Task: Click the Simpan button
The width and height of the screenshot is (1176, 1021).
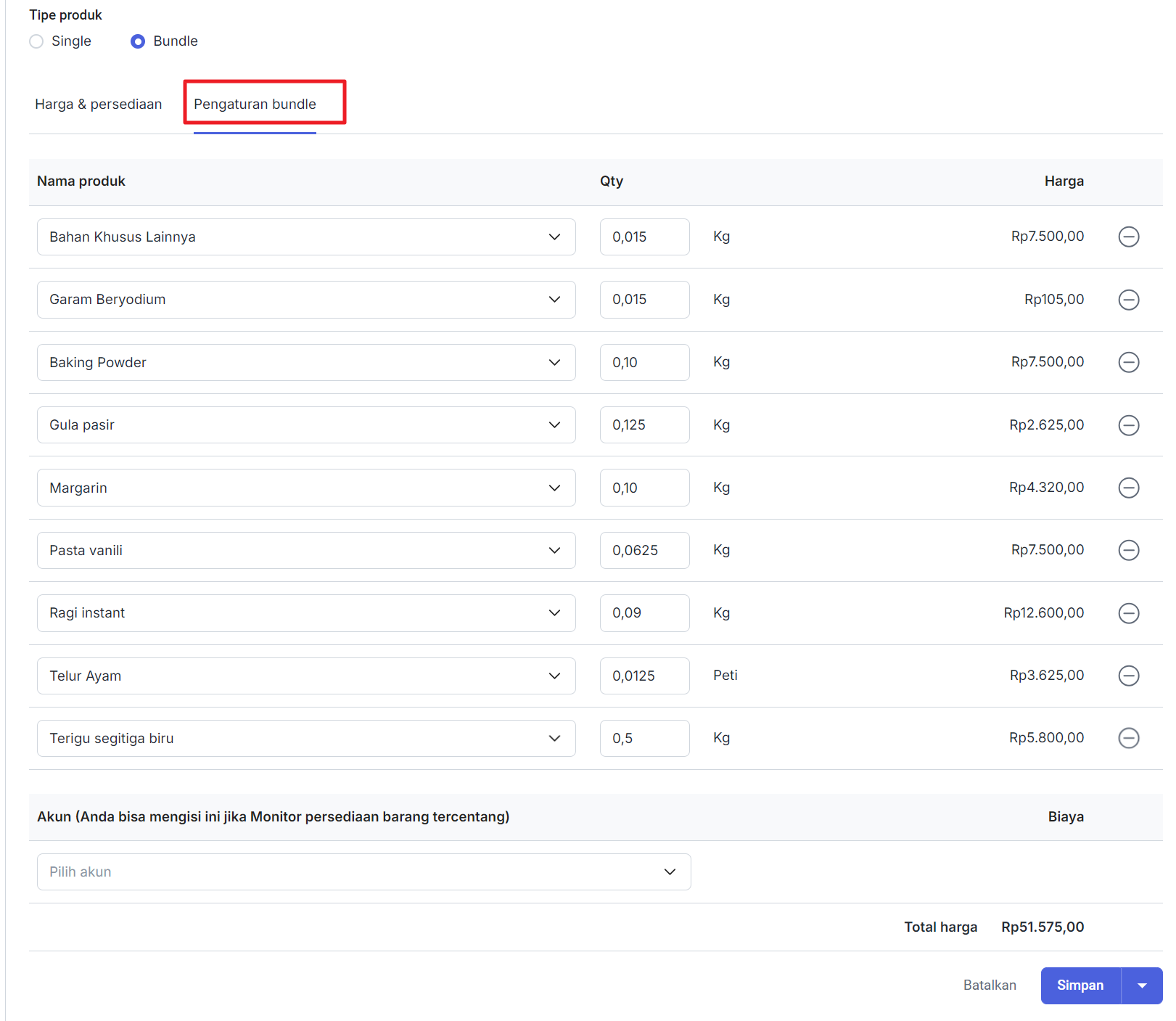Action: (1080, 985)
